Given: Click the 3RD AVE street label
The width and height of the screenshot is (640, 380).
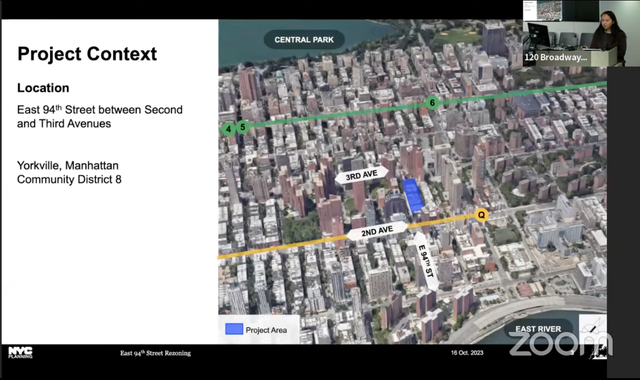Looking at the screenshot, I should tap(362, 175).
